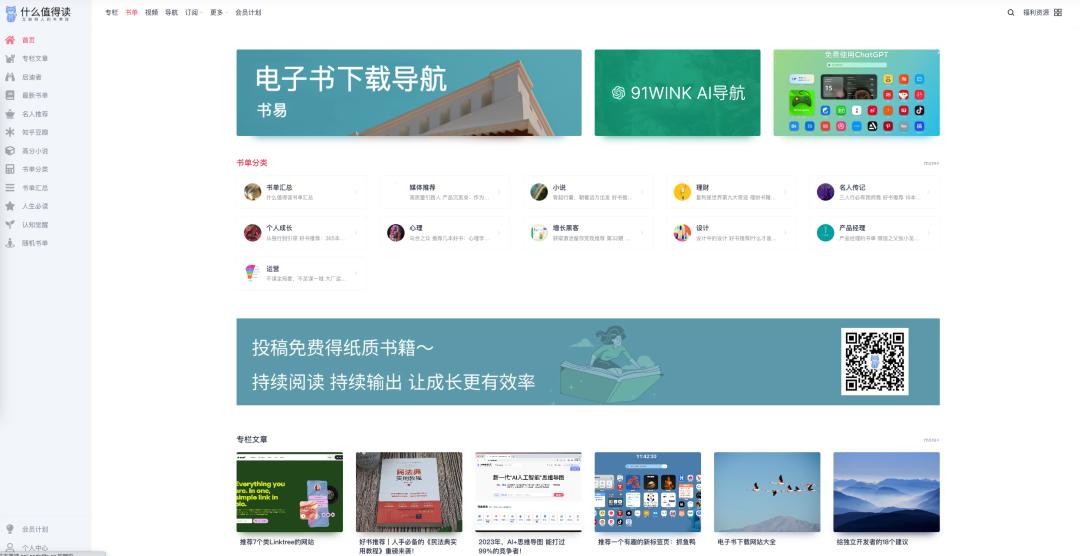
Task: Click the 心理 category avatar
Action: click(x=395, y=232)
